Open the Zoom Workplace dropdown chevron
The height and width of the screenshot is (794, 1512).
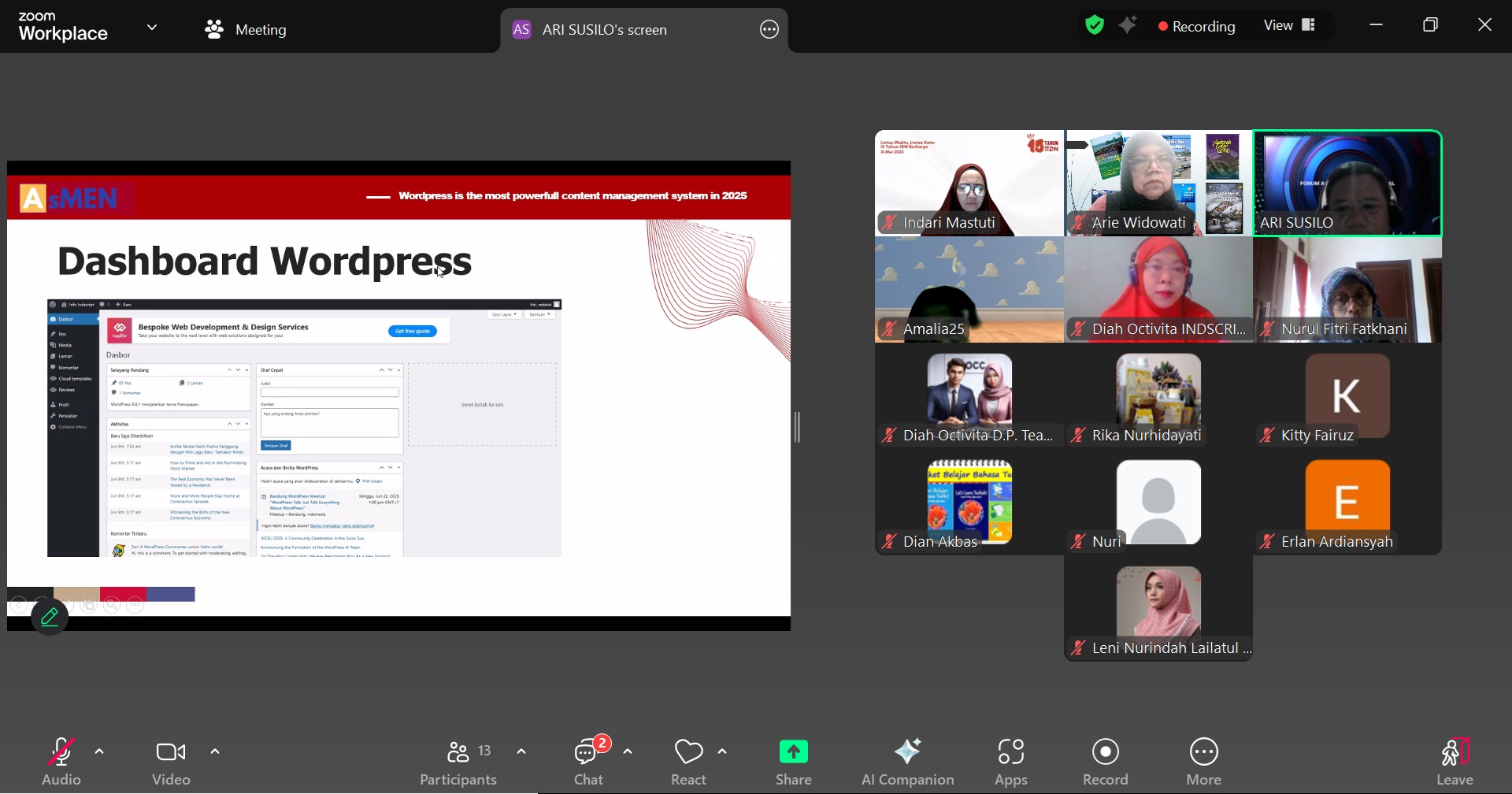152,28
